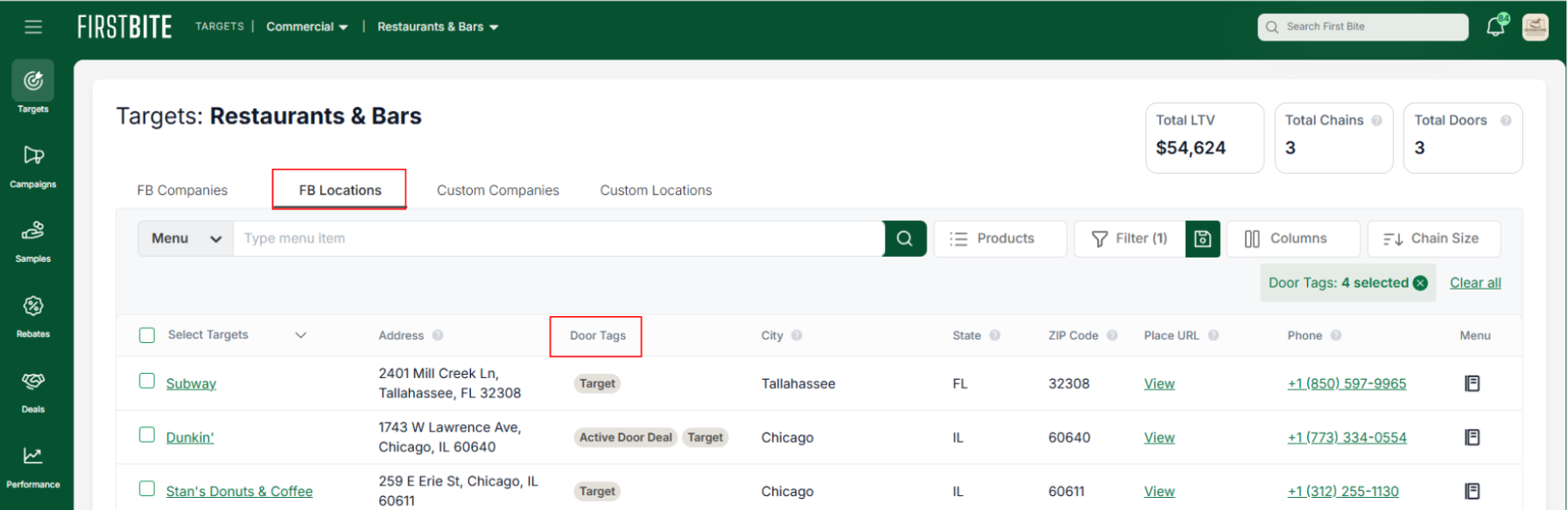Expand Restaurants & Bars dropdown
This screenshot has width=1568, height=510.
coord(437,27)
